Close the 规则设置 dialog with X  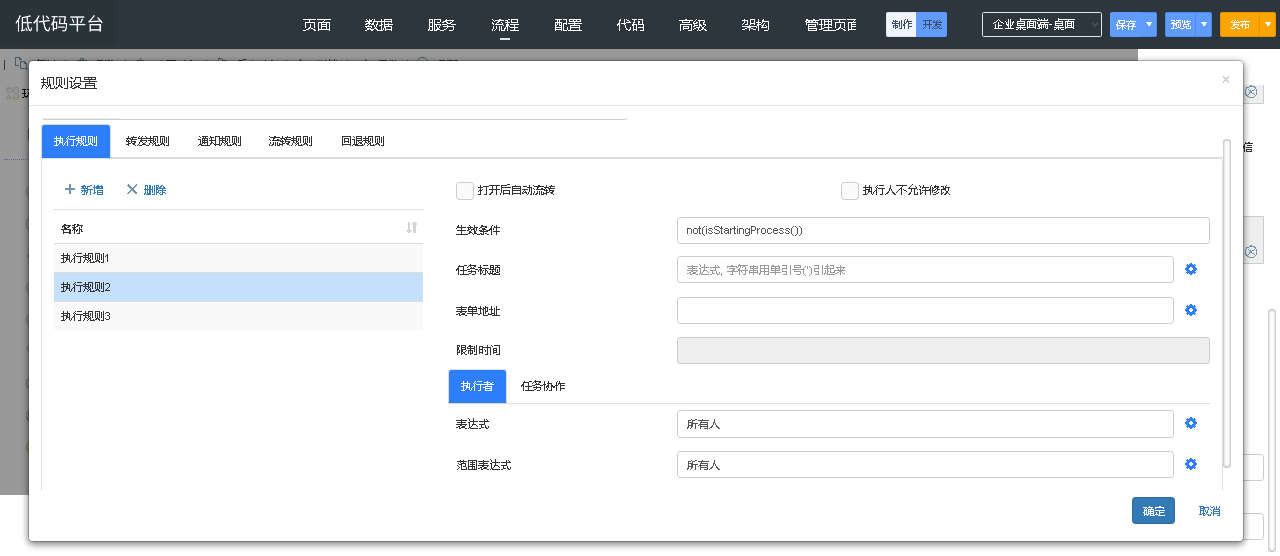point(1226,80)
